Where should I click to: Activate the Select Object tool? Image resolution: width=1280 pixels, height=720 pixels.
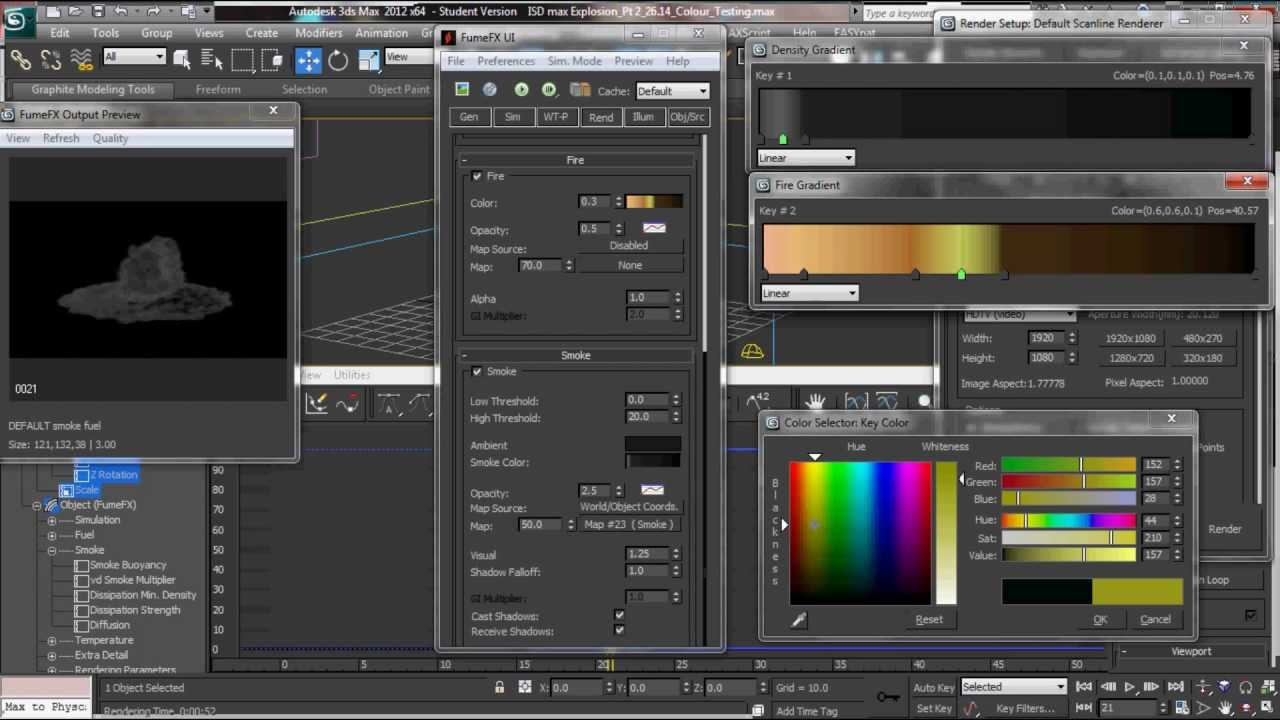pyautogui.click(x=181, y=61)
